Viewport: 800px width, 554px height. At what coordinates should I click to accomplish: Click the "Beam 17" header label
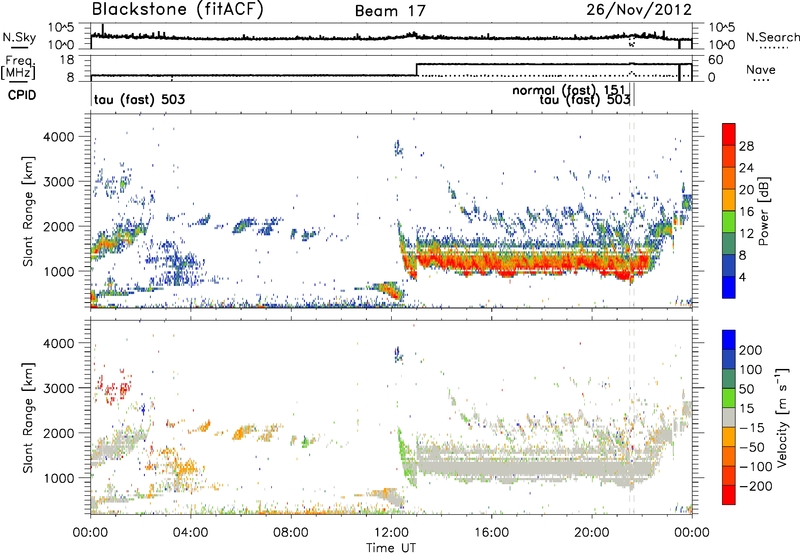click(x=390, y=11)
